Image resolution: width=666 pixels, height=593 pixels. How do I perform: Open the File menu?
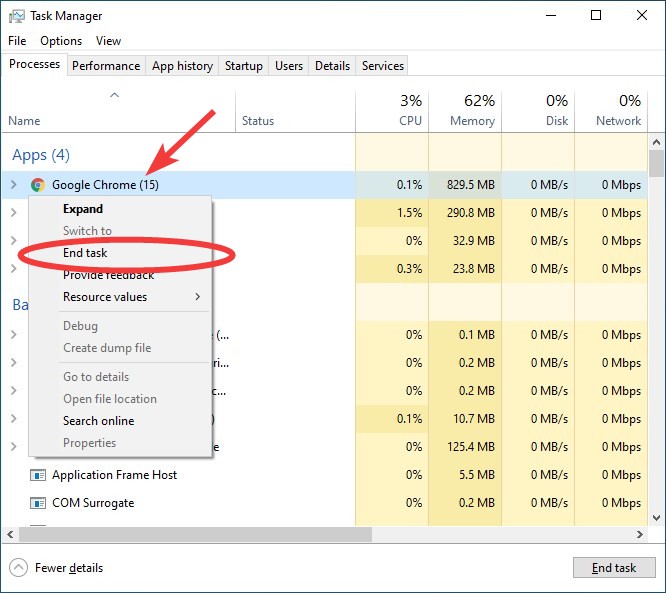pyautogui.click(x=17, y=41)
